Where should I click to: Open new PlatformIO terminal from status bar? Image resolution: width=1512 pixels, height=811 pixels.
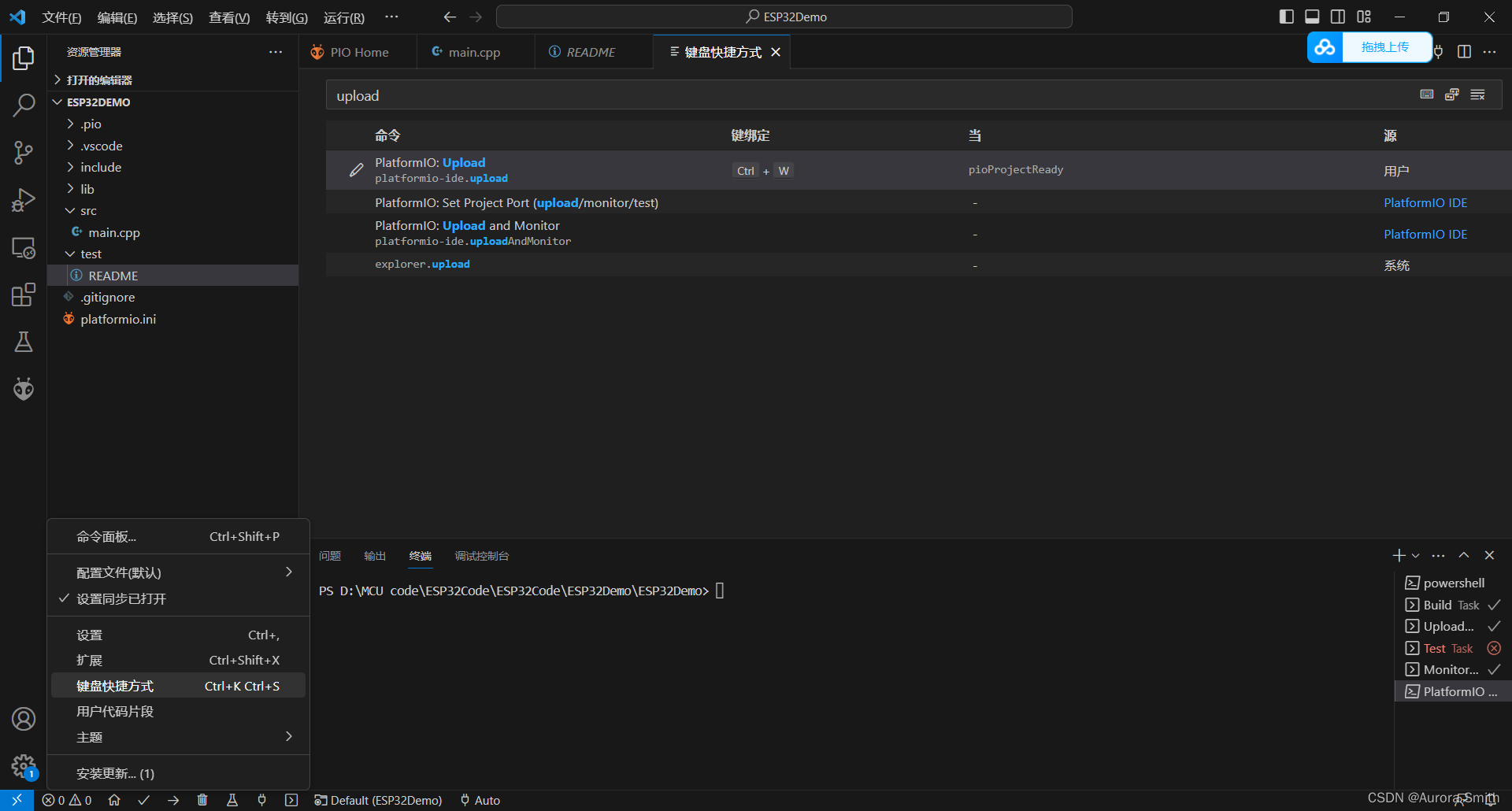(x=291, y=800)
